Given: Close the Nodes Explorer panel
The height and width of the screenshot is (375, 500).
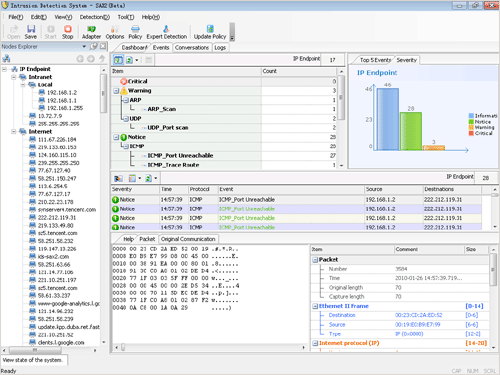Looking at the screenshot, I should point(103,46).
